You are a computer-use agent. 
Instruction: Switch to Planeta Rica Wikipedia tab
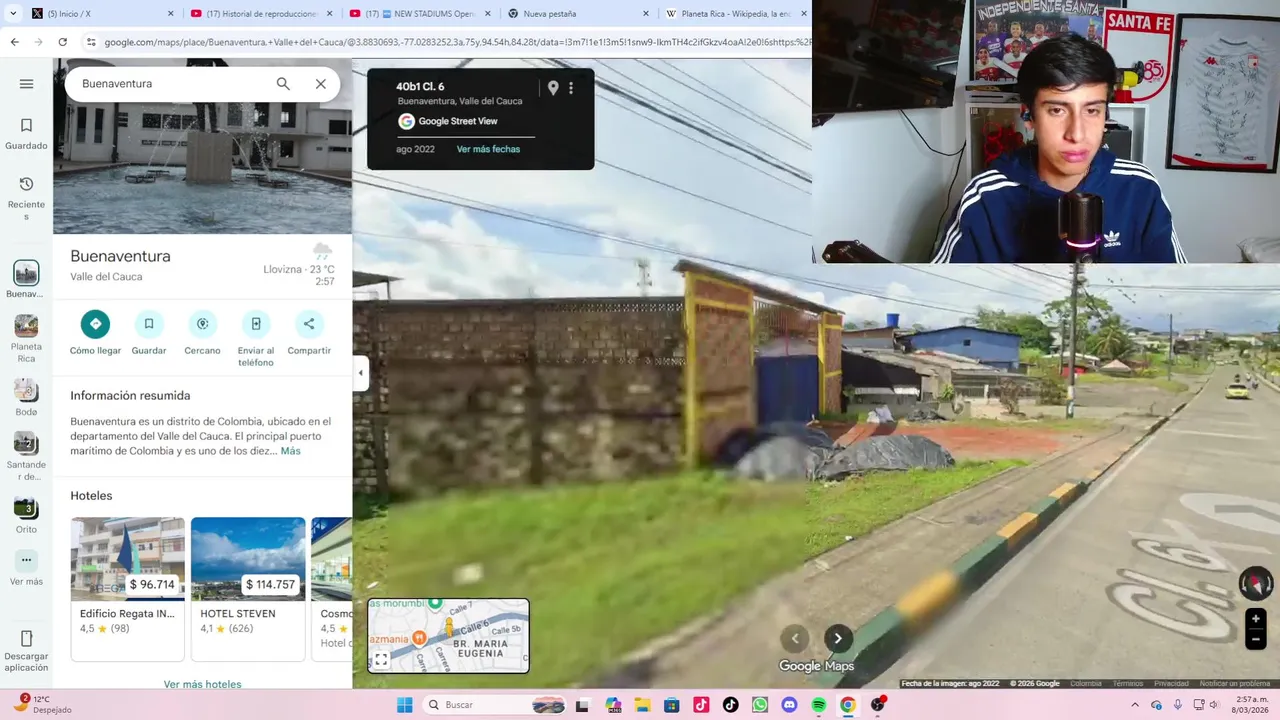click(734, 14)
